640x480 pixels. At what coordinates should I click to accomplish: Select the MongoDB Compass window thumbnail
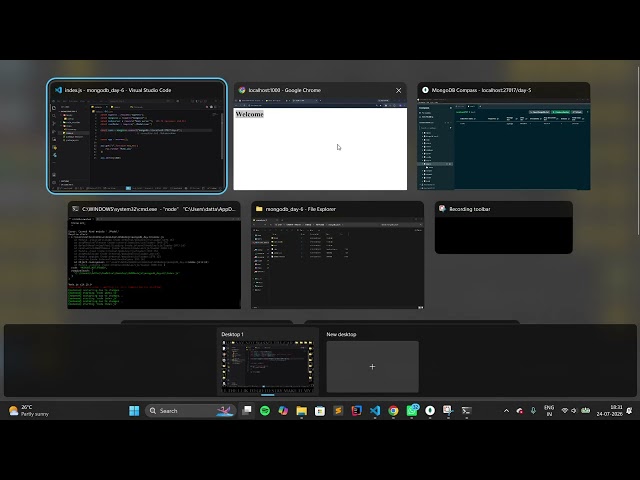[x=504, y=136]
